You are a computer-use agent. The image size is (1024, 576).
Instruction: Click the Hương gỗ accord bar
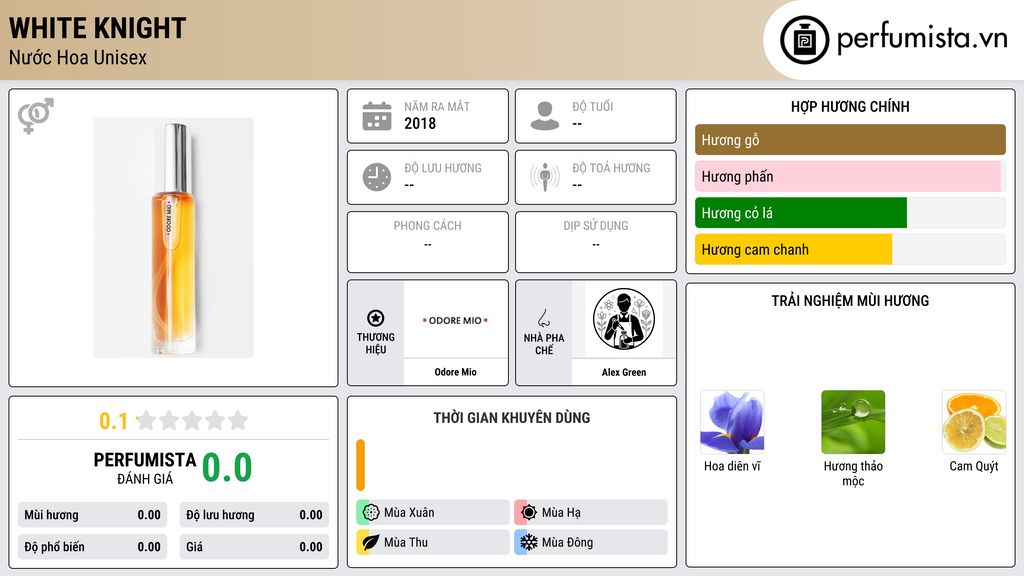click(850, 140)
